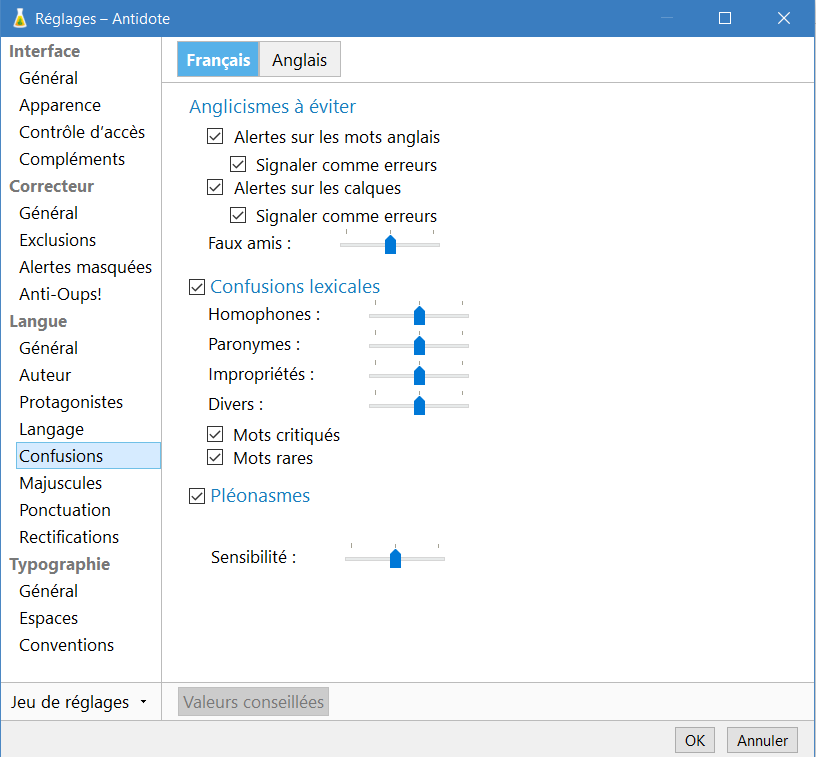Uncheck Signaler comme erreurs under calques

pos(238,215)
